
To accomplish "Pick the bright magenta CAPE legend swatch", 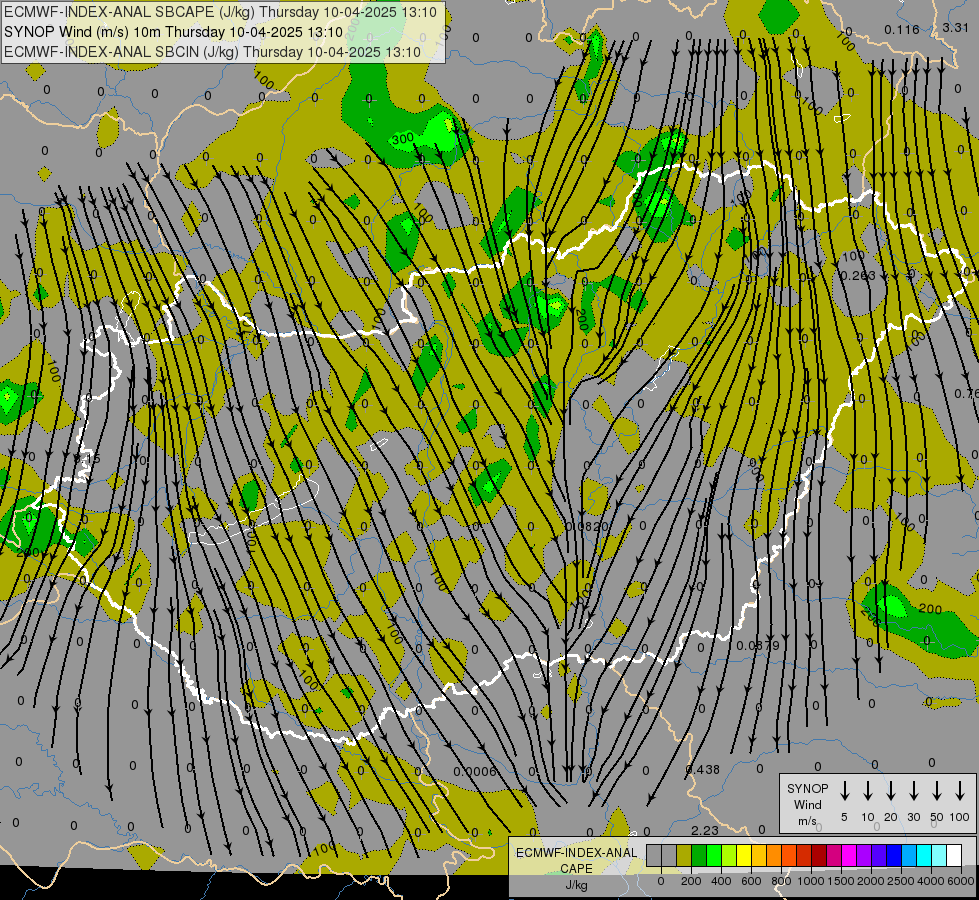I will (849, 855).
